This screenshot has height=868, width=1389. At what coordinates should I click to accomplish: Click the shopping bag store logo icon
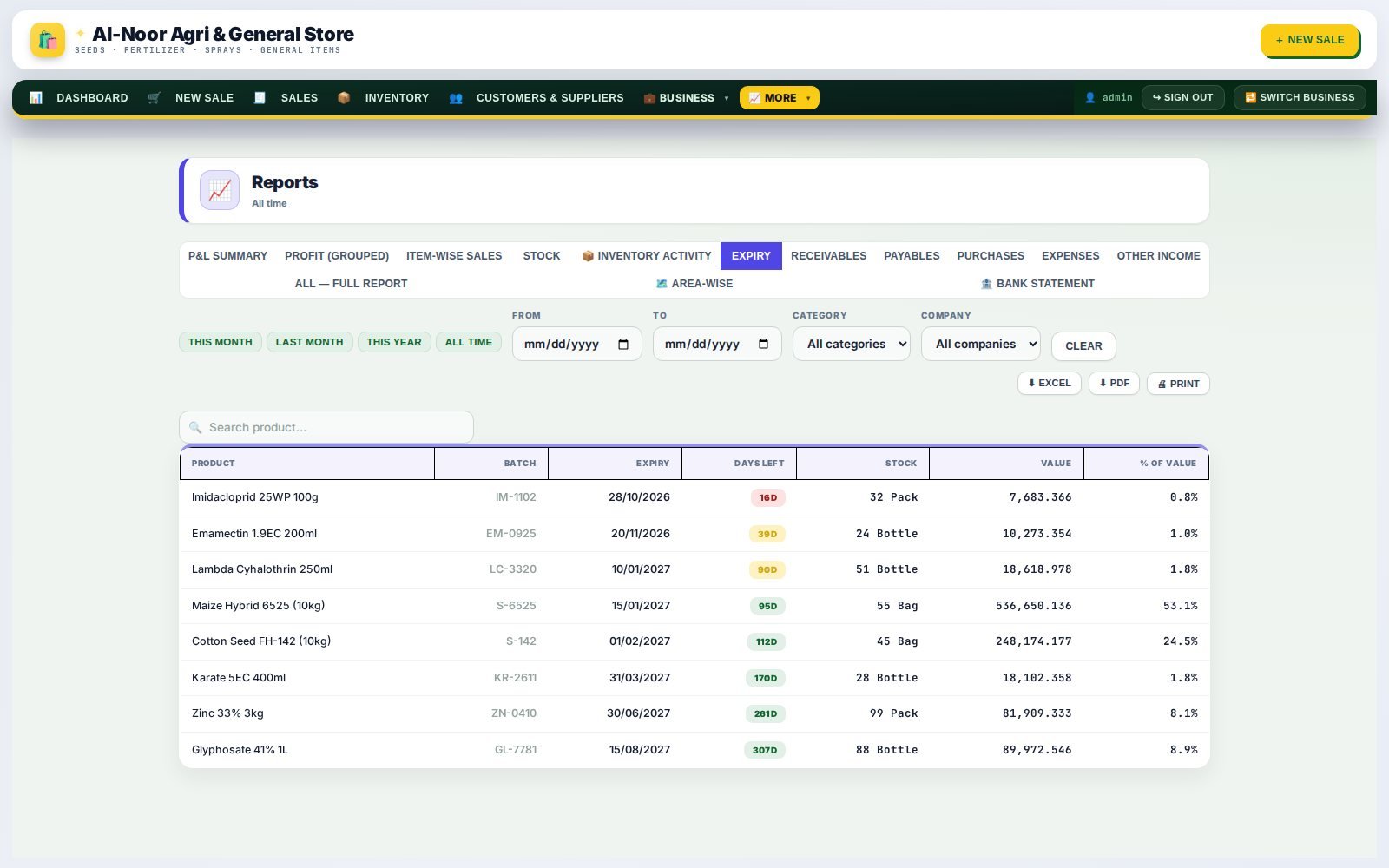pyautogui.click(x=48, y=40)
